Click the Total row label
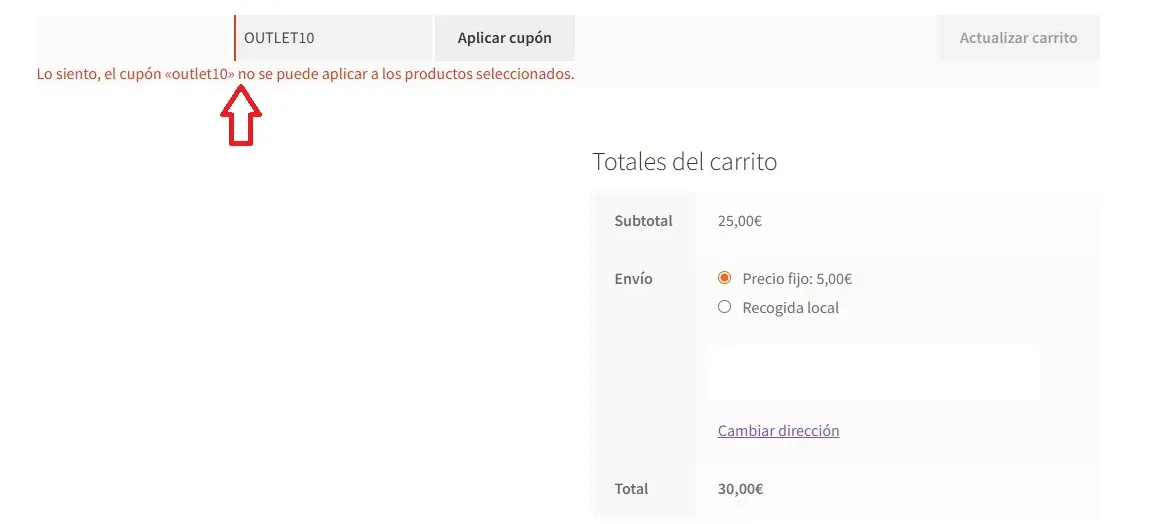The width and height of the screenshot is (1153, 524). 631,489
